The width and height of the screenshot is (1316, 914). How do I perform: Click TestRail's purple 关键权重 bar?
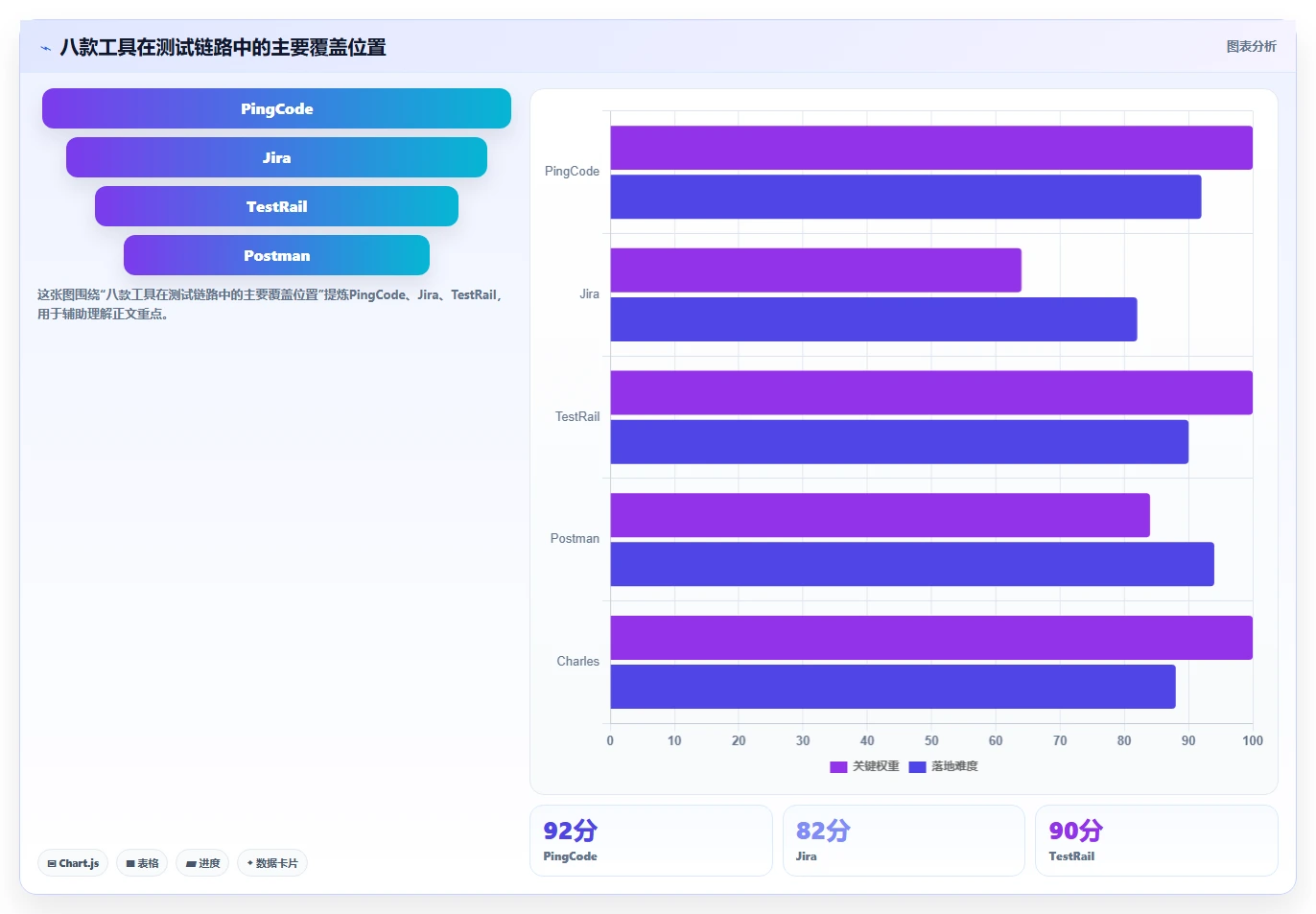pos(931,392)
